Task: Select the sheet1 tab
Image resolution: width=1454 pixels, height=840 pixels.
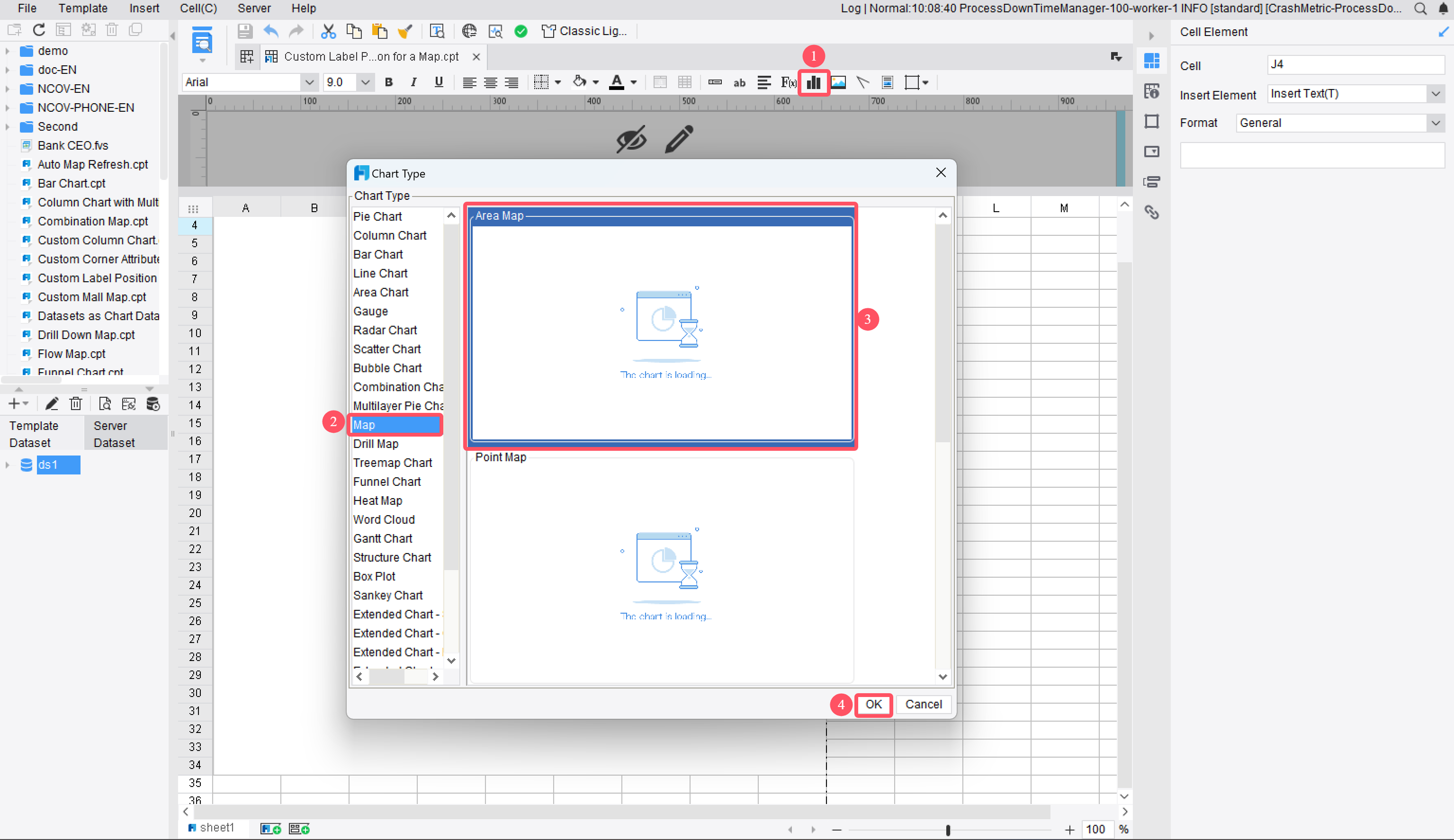Action: [x=212, y=828]
